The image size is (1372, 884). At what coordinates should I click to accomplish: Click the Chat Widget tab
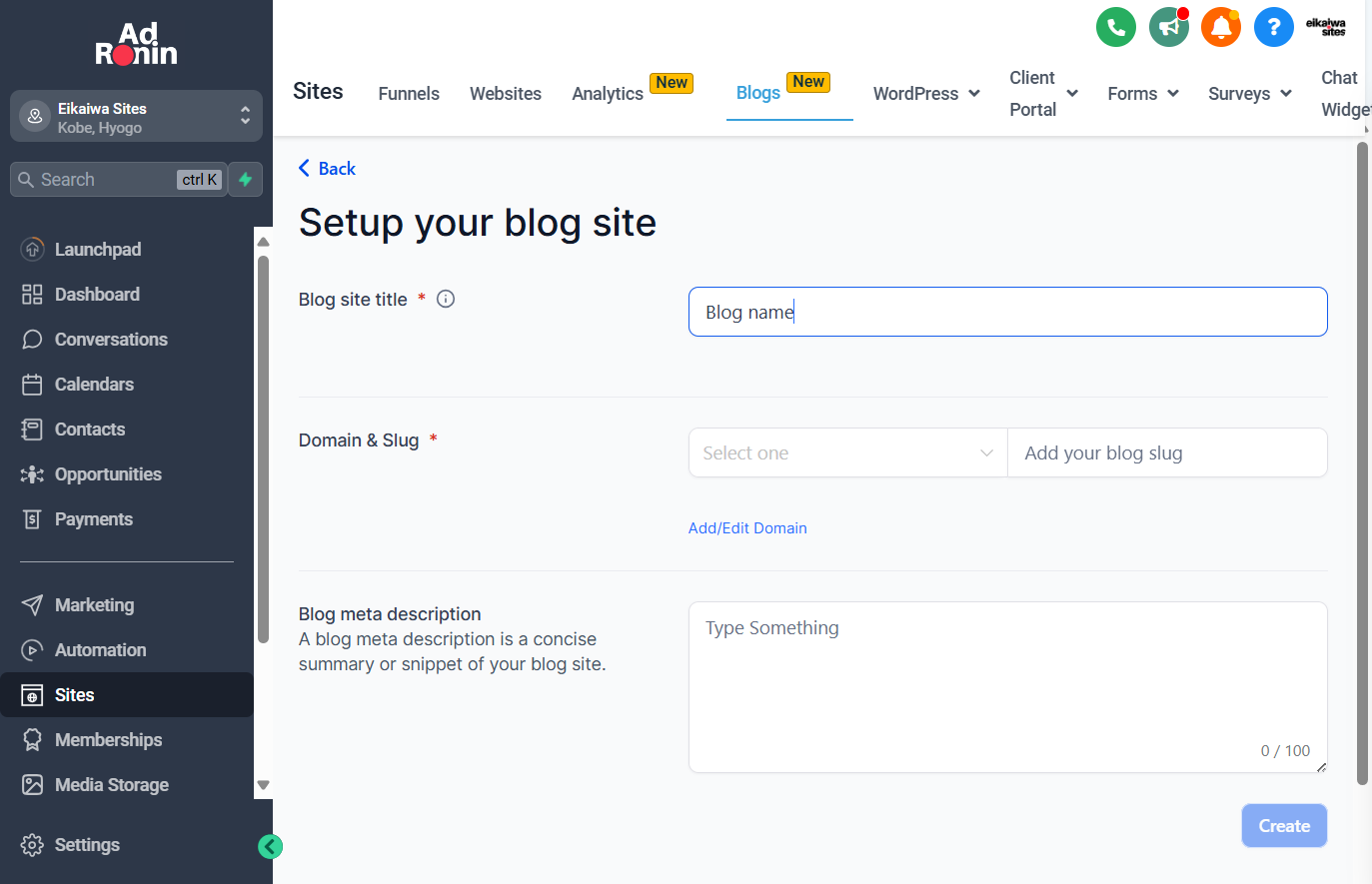click(1345, 93)
